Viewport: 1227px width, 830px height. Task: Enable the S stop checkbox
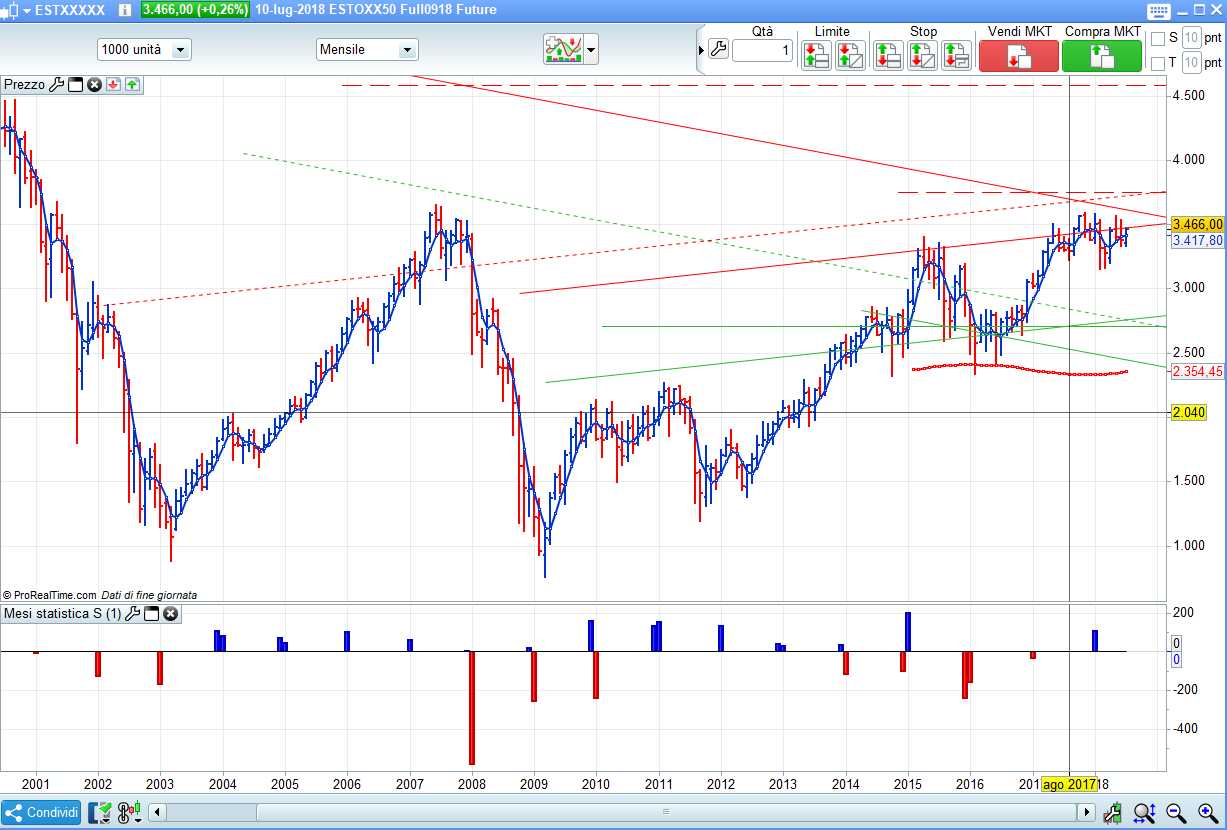pyautogui.click(x=1158, y=38)
